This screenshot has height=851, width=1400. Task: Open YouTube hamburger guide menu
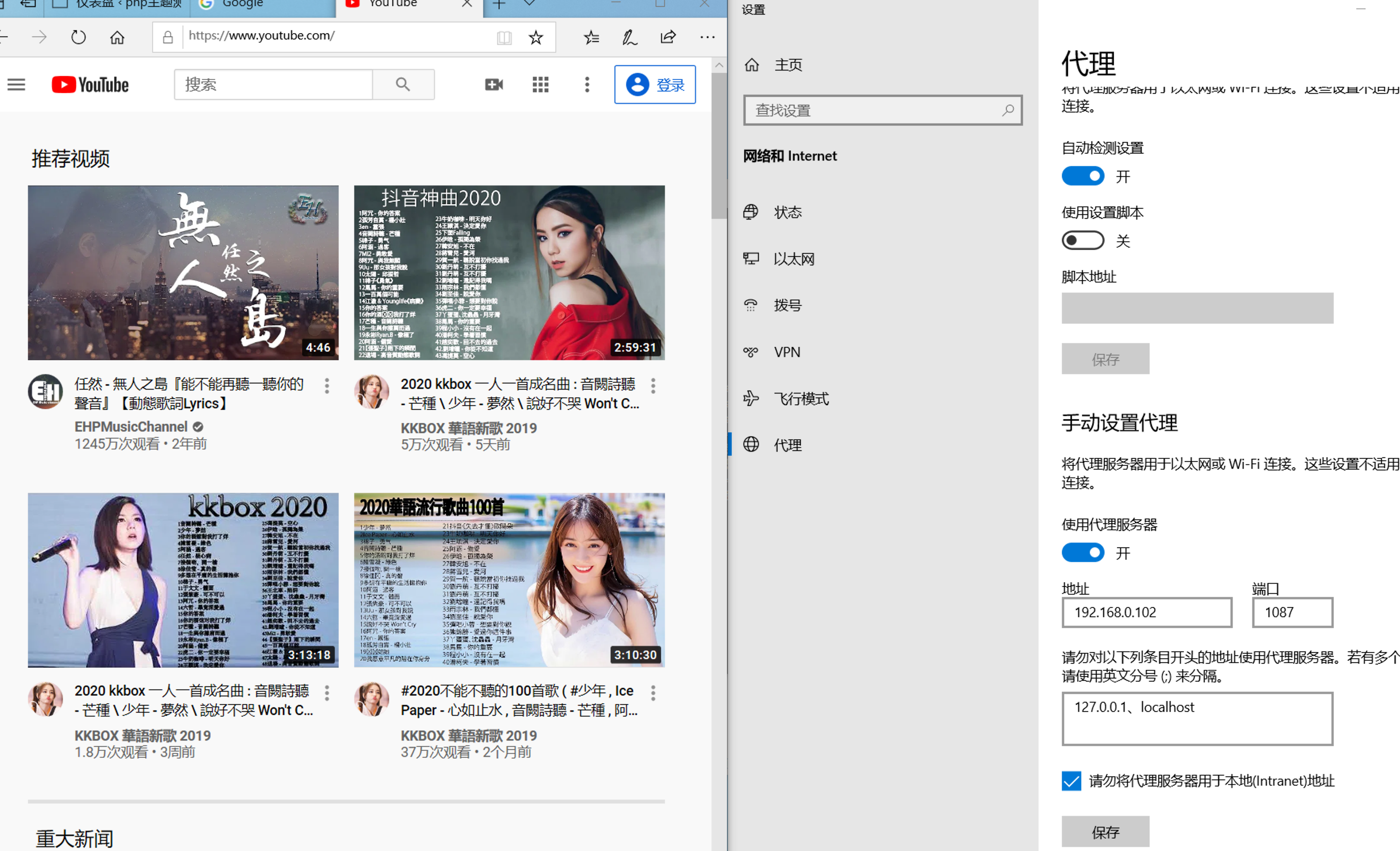(16, 85)
